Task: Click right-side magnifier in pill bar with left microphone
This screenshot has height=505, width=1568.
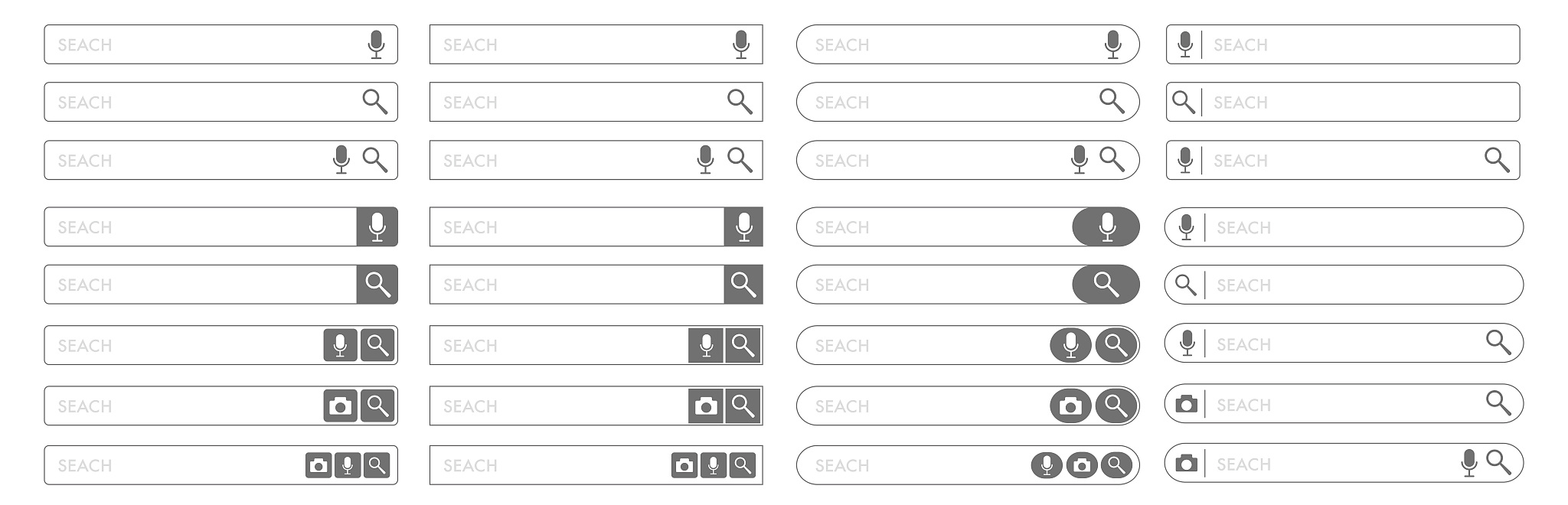Action: [x=1498, y=341]
